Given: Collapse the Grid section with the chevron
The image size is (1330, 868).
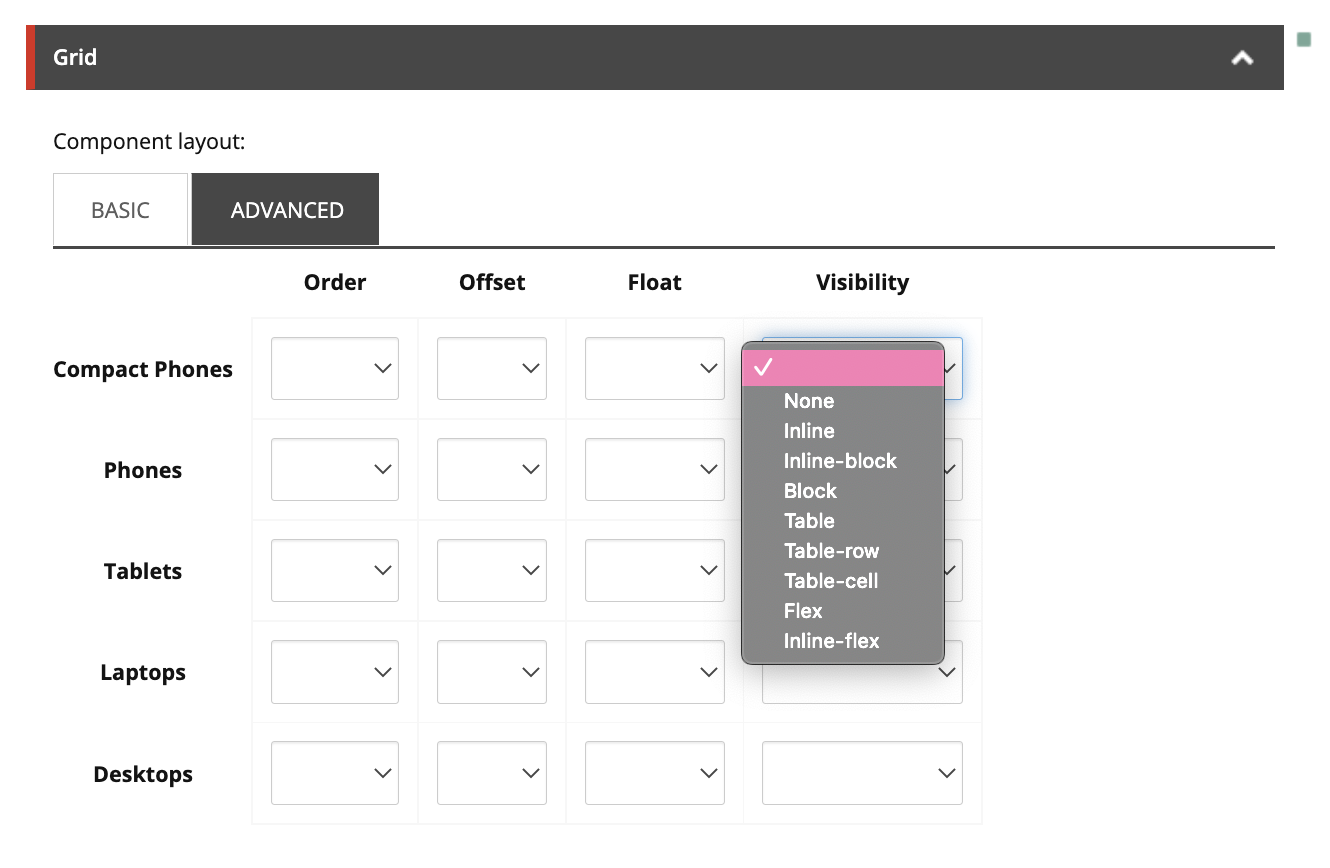Looking at the screenshot, I should (x=1242, y=58).
